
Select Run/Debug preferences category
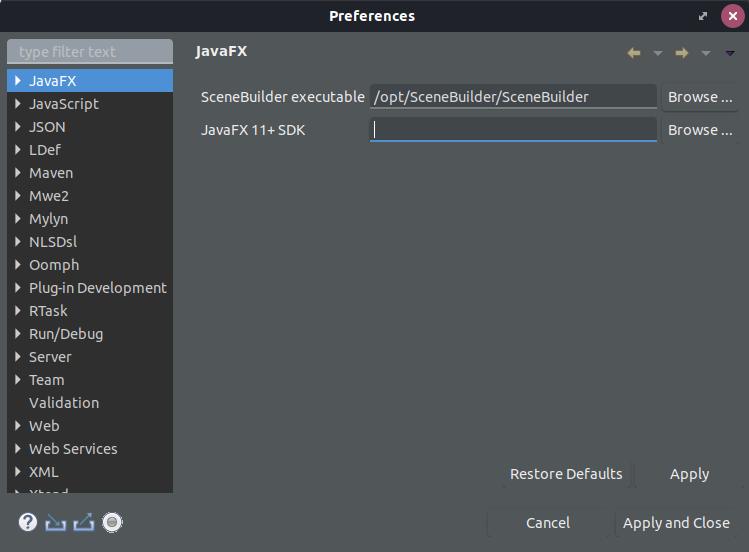click(66, 334)
